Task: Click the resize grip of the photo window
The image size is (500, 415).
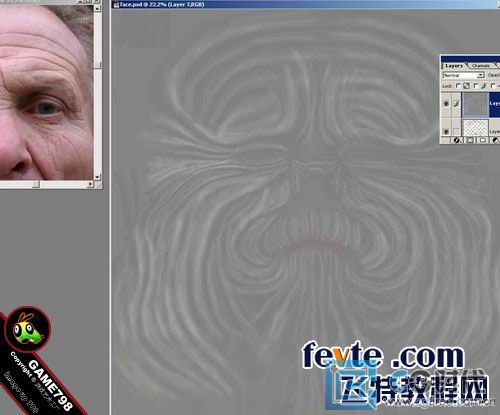Action: [x=97, y=184]
